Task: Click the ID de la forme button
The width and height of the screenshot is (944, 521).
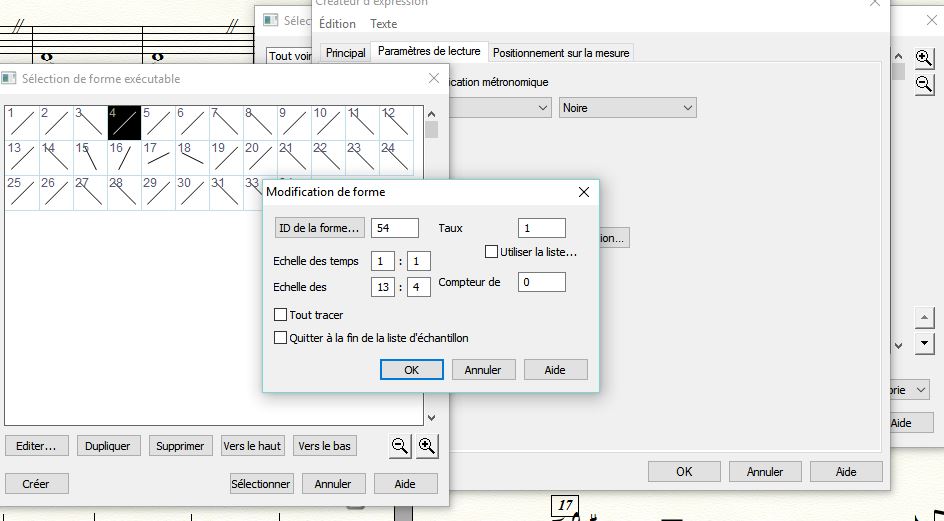Action: tap(319, 228)
